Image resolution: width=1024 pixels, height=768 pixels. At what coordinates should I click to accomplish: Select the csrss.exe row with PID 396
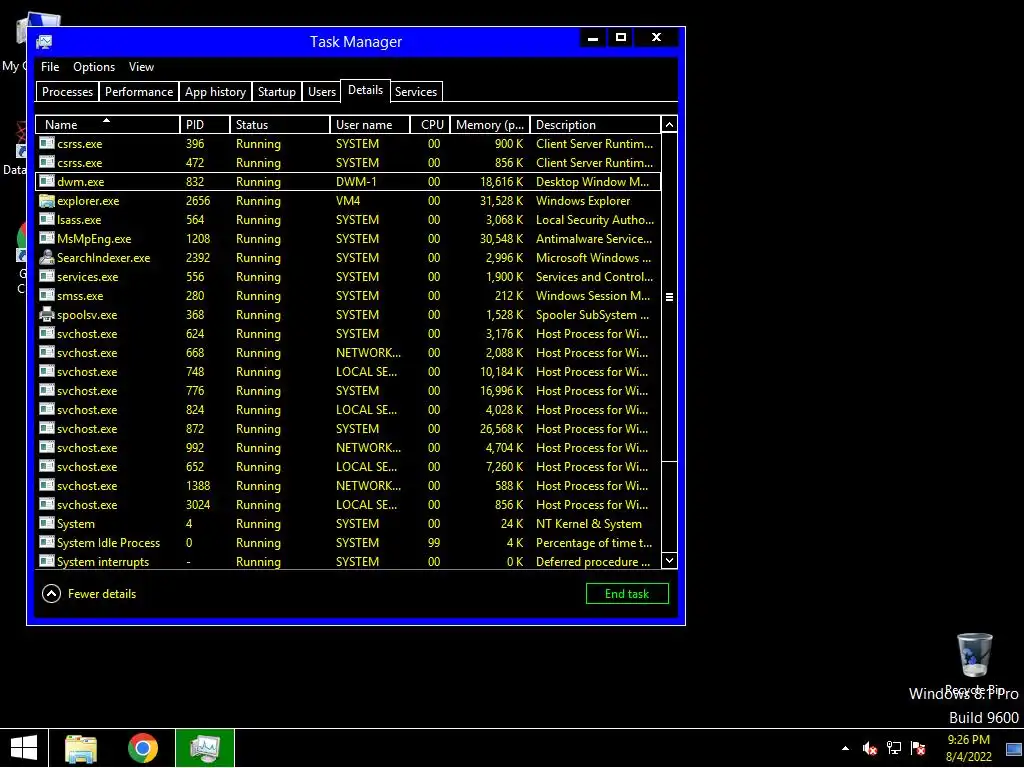(x=348, y=143)
